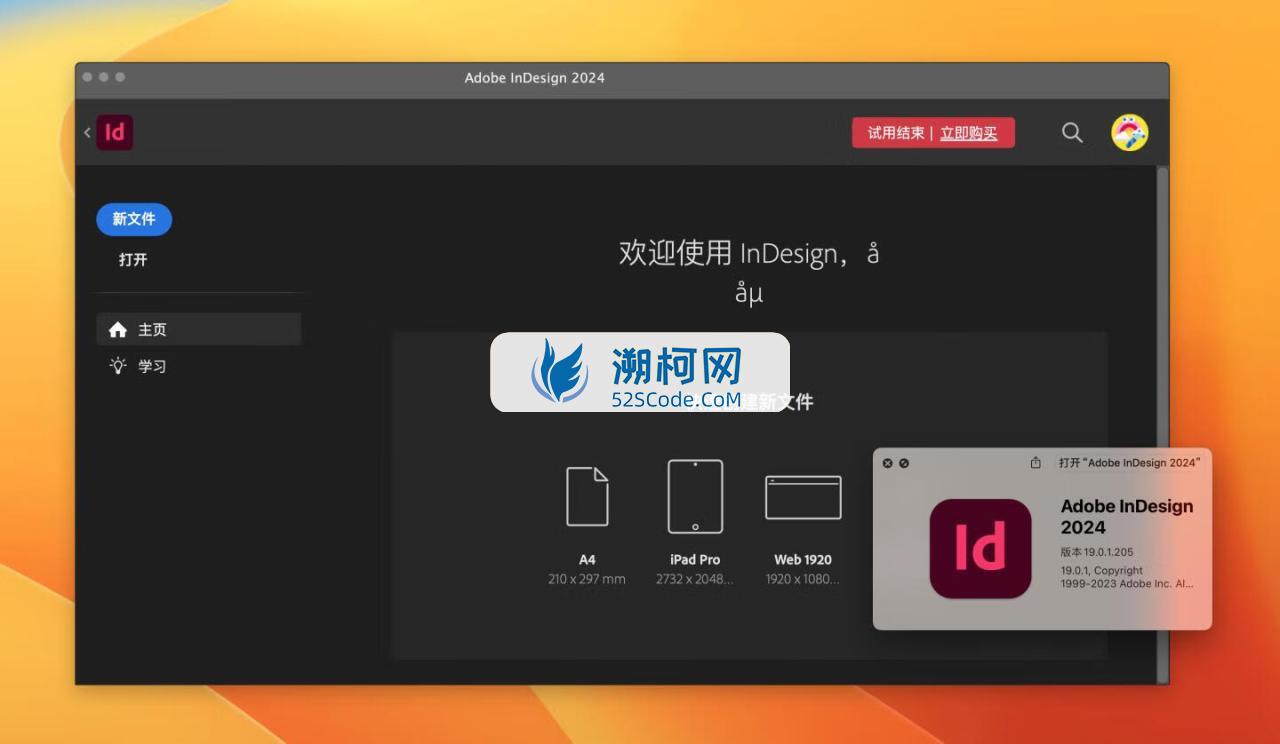The height and width of the screenshot is (744, 1280).
Task: Choose the iPad Pro preset icon
Action: (695, 496)
